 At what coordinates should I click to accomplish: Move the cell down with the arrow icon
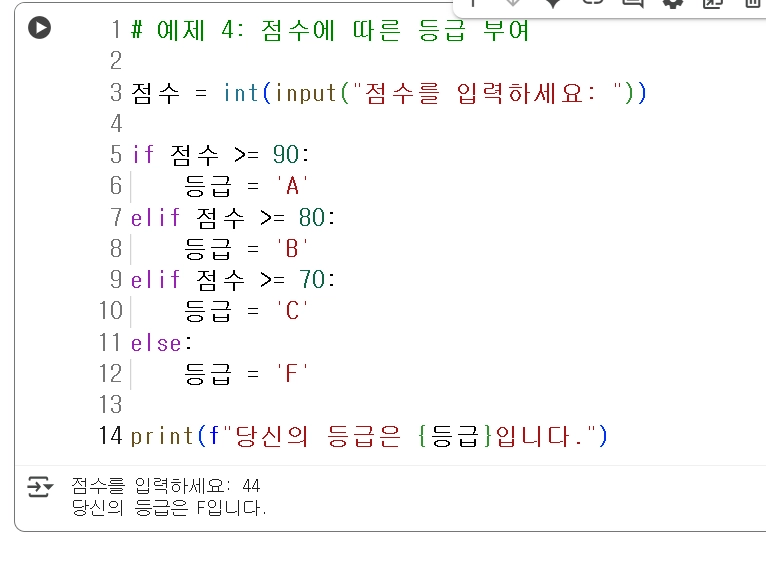(513, 2)
